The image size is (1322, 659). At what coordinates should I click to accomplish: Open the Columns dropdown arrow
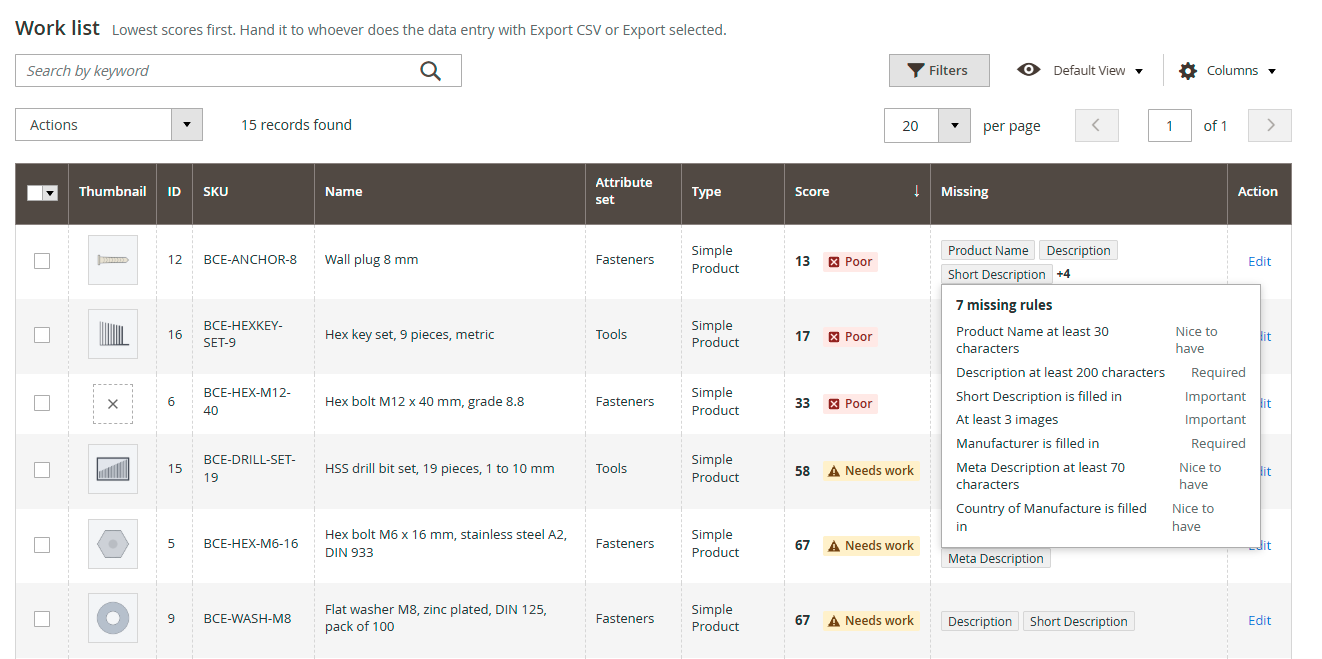(1272, 71)
